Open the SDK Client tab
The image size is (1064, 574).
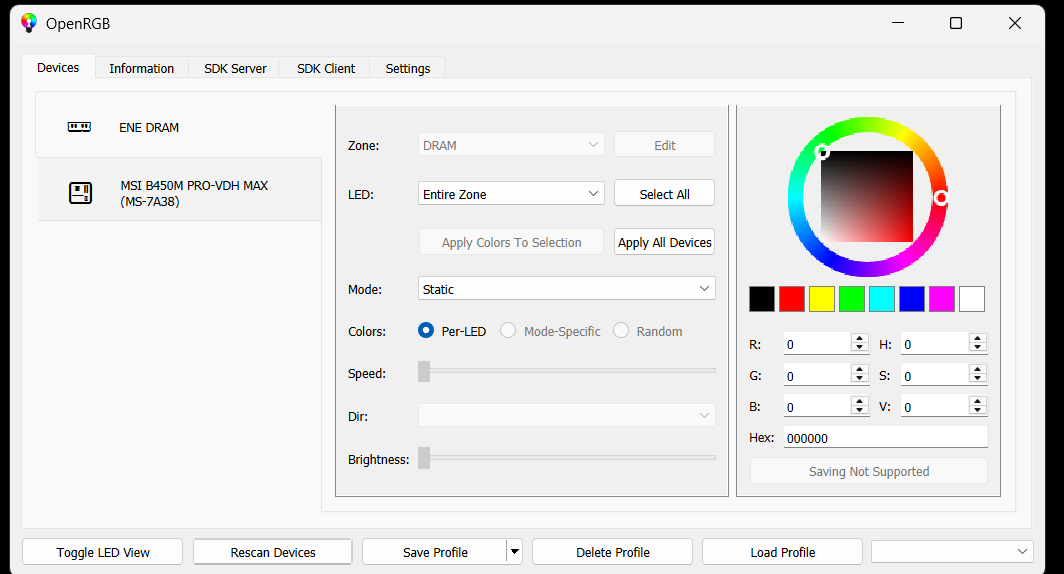click(326, 69)
